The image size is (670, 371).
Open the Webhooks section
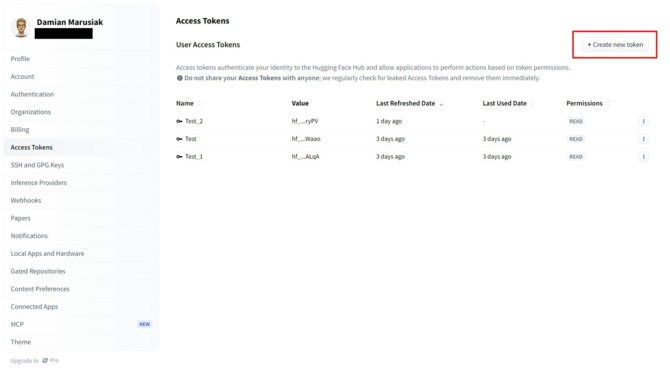click(x=81, y=200)
